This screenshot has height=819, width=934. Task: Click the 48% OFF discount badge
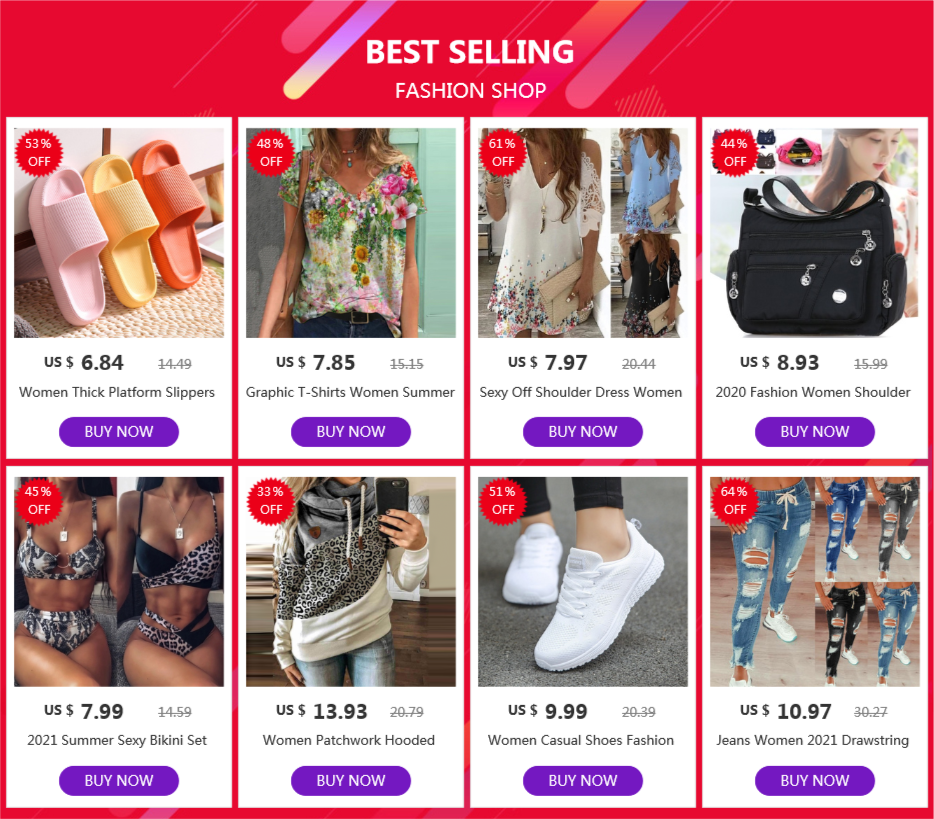270,152
